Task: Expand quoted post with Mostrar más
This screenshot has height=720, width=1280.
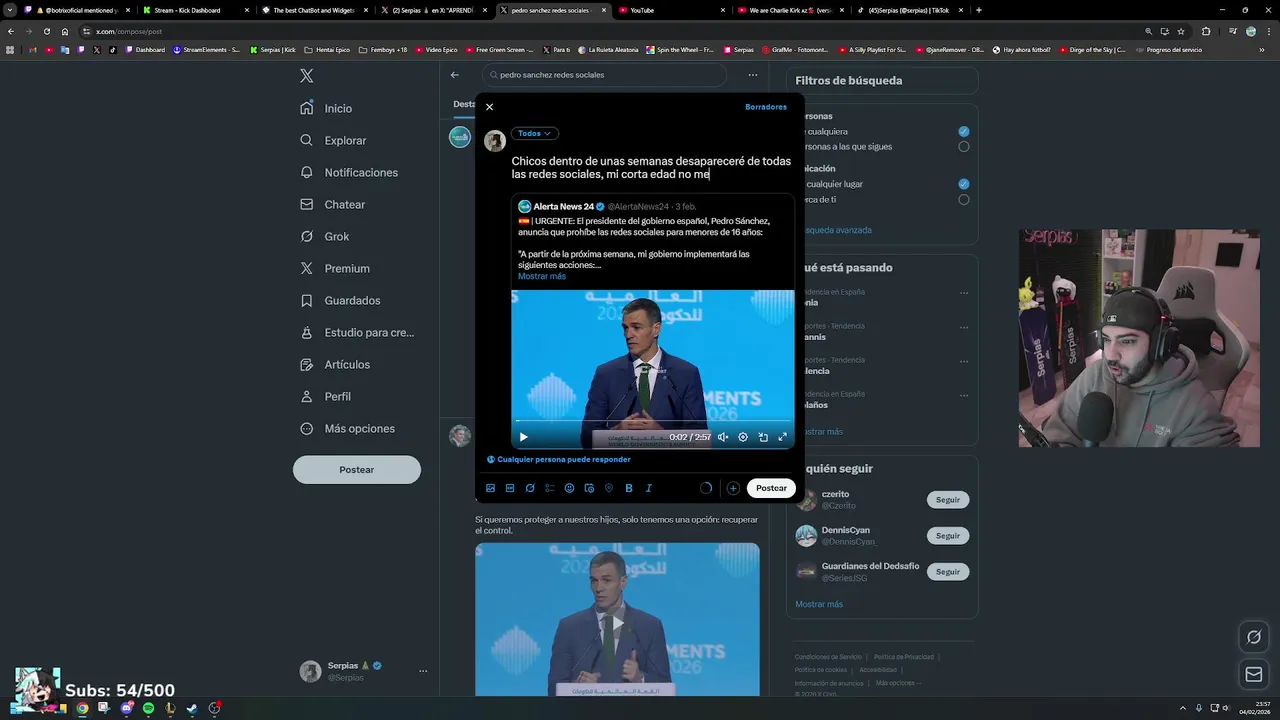Action: 542,276
